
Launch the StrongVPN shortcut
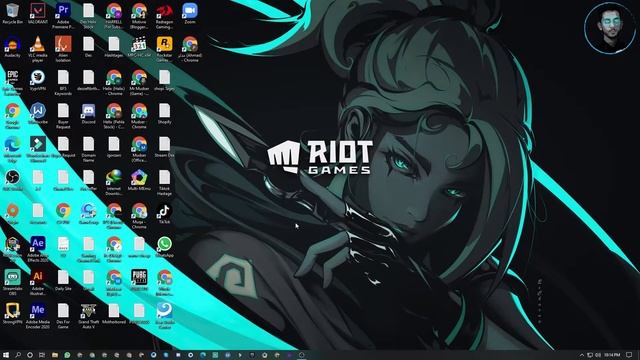coord(12,313)
